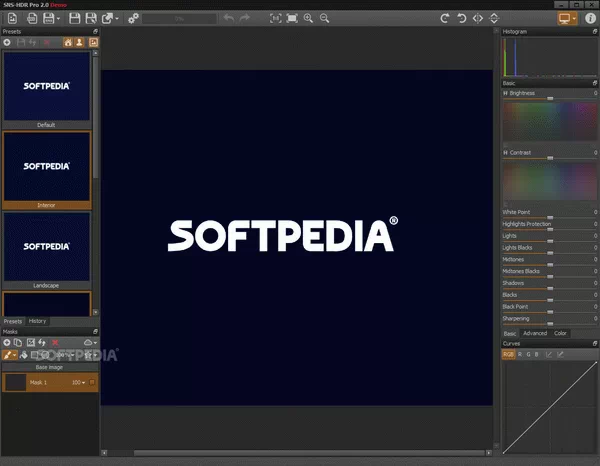This screenshot has width=600, height=466.
Task: Open the brush tool dropdown arrow
Action: coord(16,354)
